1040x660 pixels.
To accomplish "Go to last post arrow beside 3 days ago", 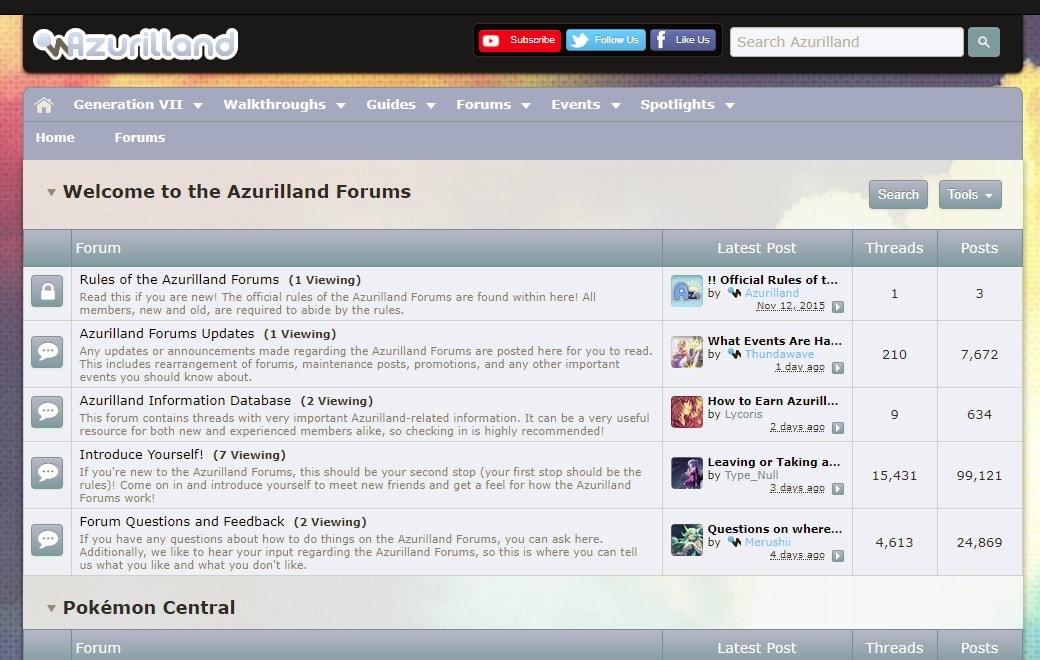I will 838,489.
